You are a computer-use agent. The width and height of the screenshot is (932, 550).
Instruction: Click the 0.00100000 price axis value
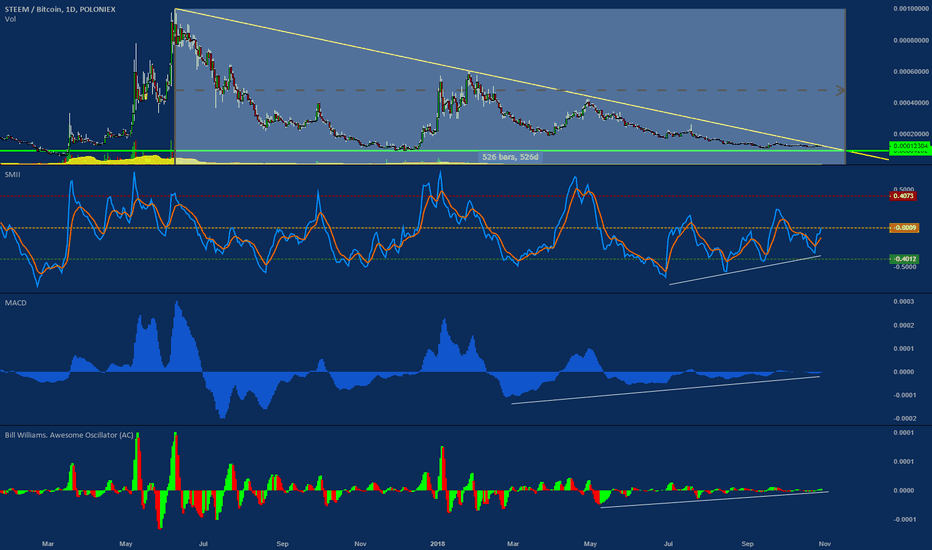tap(911, 9)
